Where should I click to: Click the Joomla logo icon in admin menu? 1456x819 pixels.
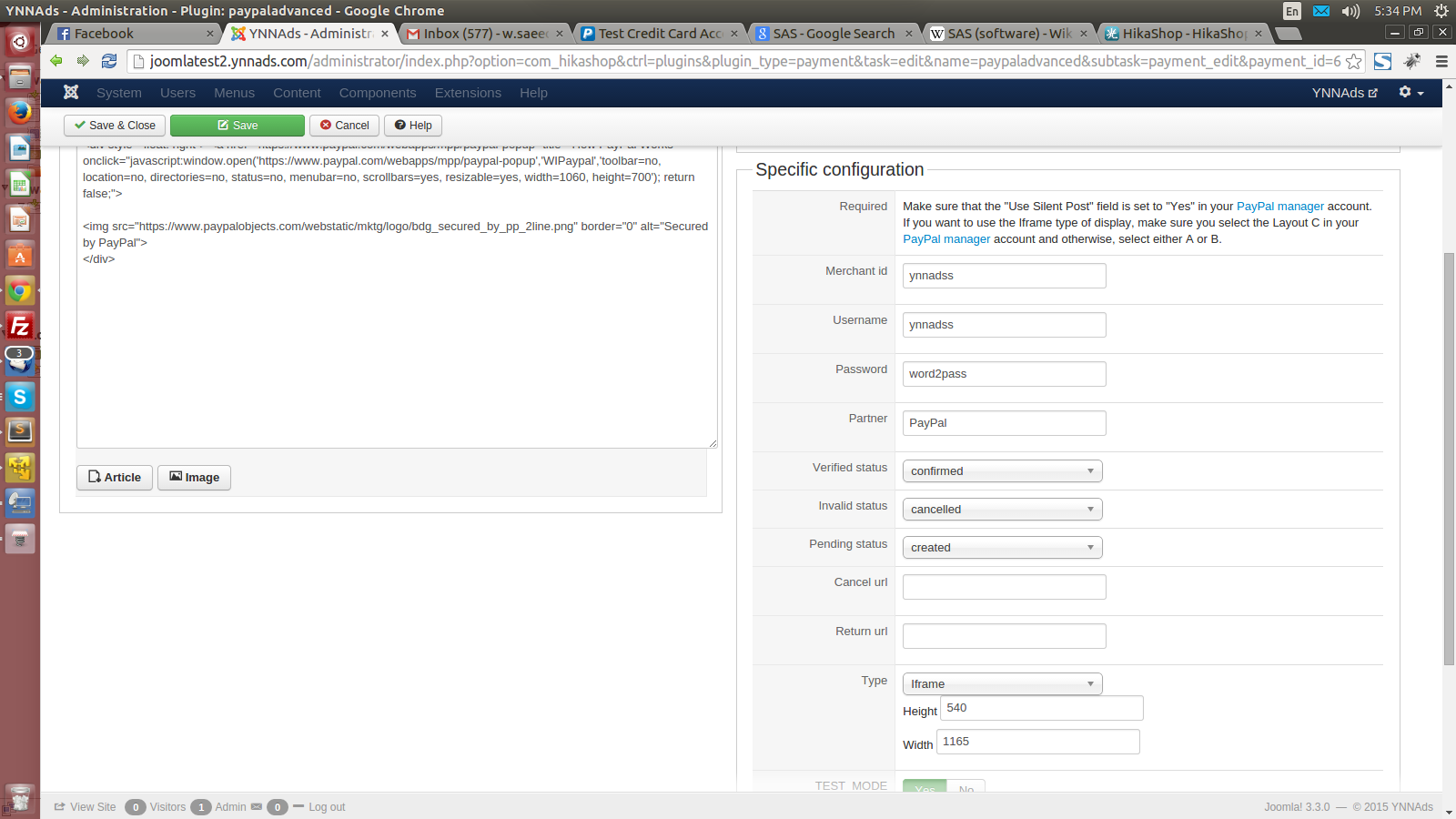[x=71, y=93]
